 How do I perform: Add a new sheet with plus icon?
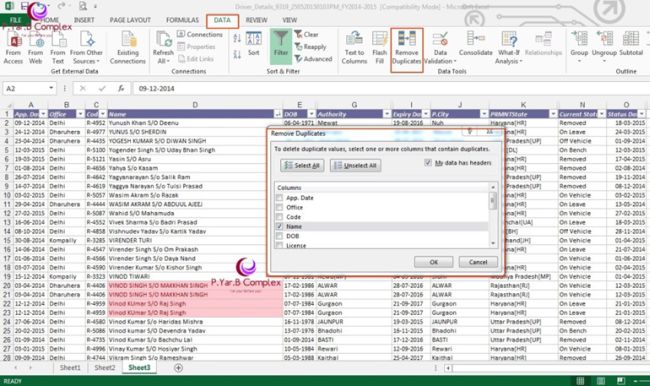[x=178, y=368]
